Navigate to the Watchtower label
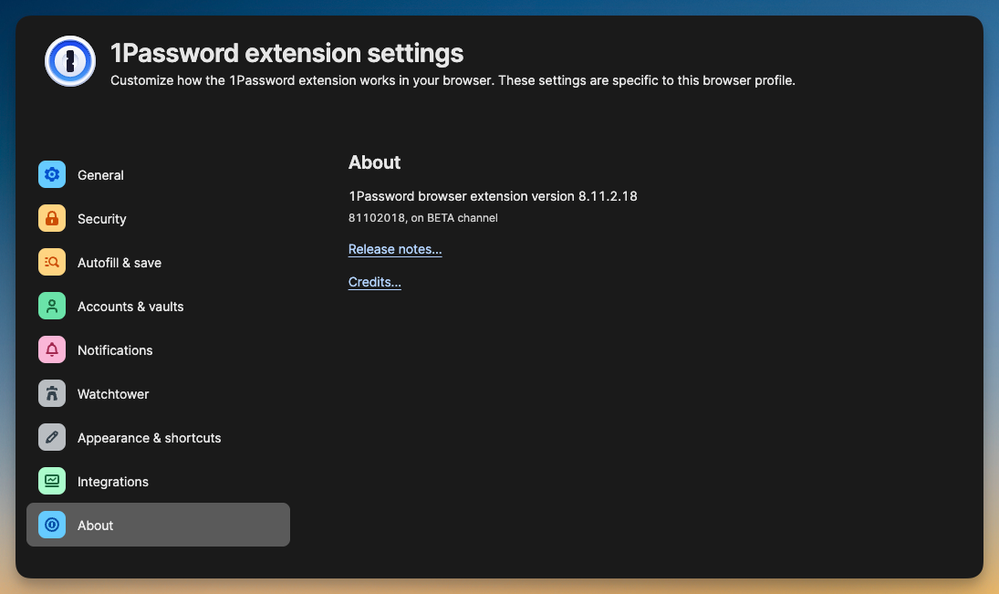The image size is (999, 594). point(113,394)
